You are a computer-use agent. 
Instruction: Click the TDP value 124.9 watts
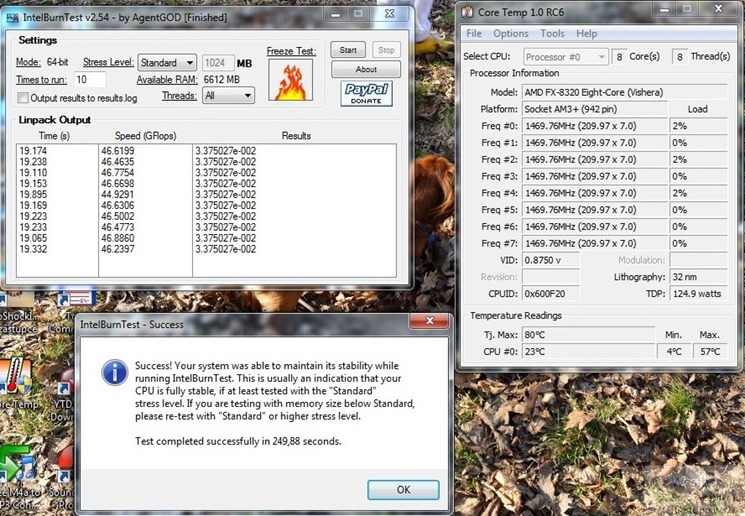click(x=698, y=294)
